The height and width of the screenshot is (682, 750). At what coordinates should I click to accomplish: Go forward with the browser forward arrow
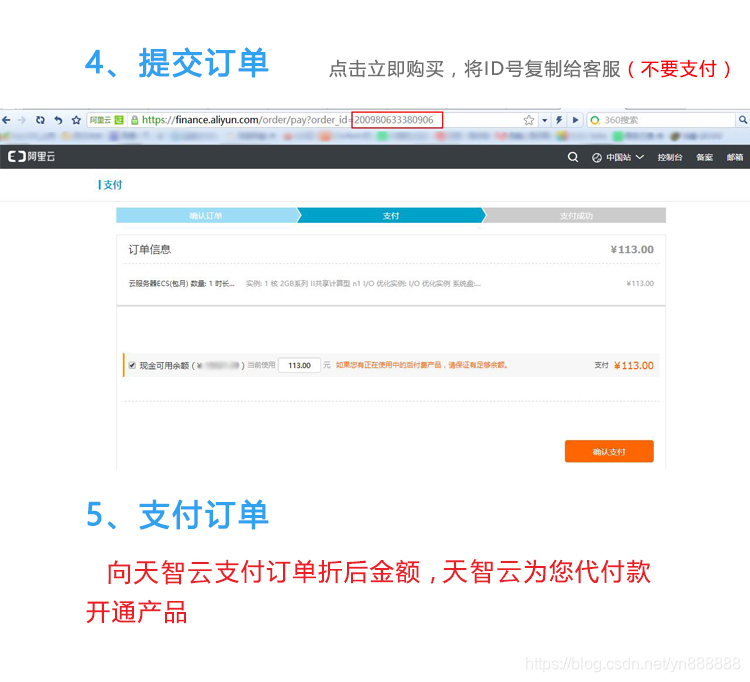coord(22,120)
